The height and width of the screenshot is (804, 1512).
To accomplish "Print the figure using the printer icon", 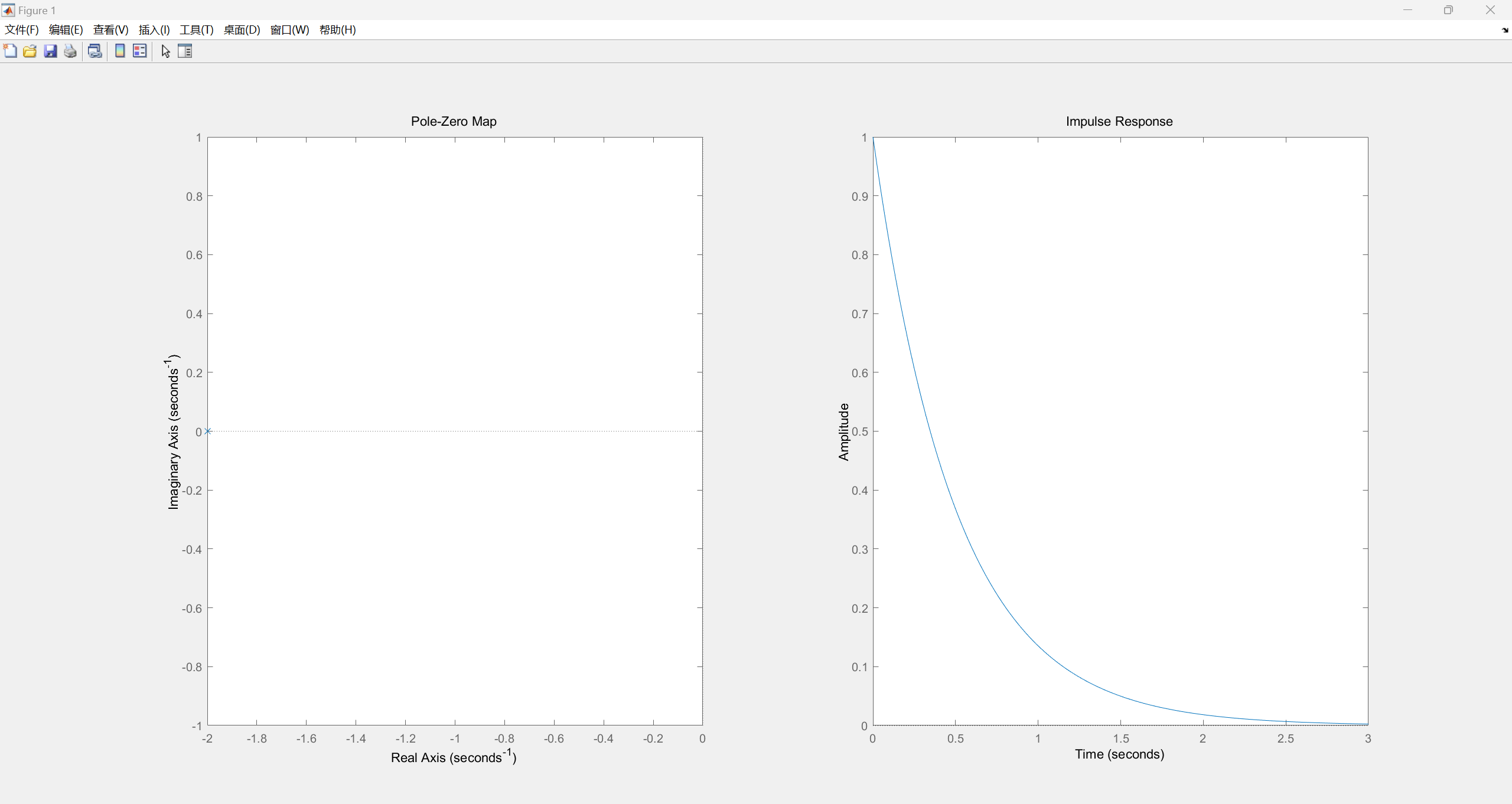I will click(x=70, y=51).
